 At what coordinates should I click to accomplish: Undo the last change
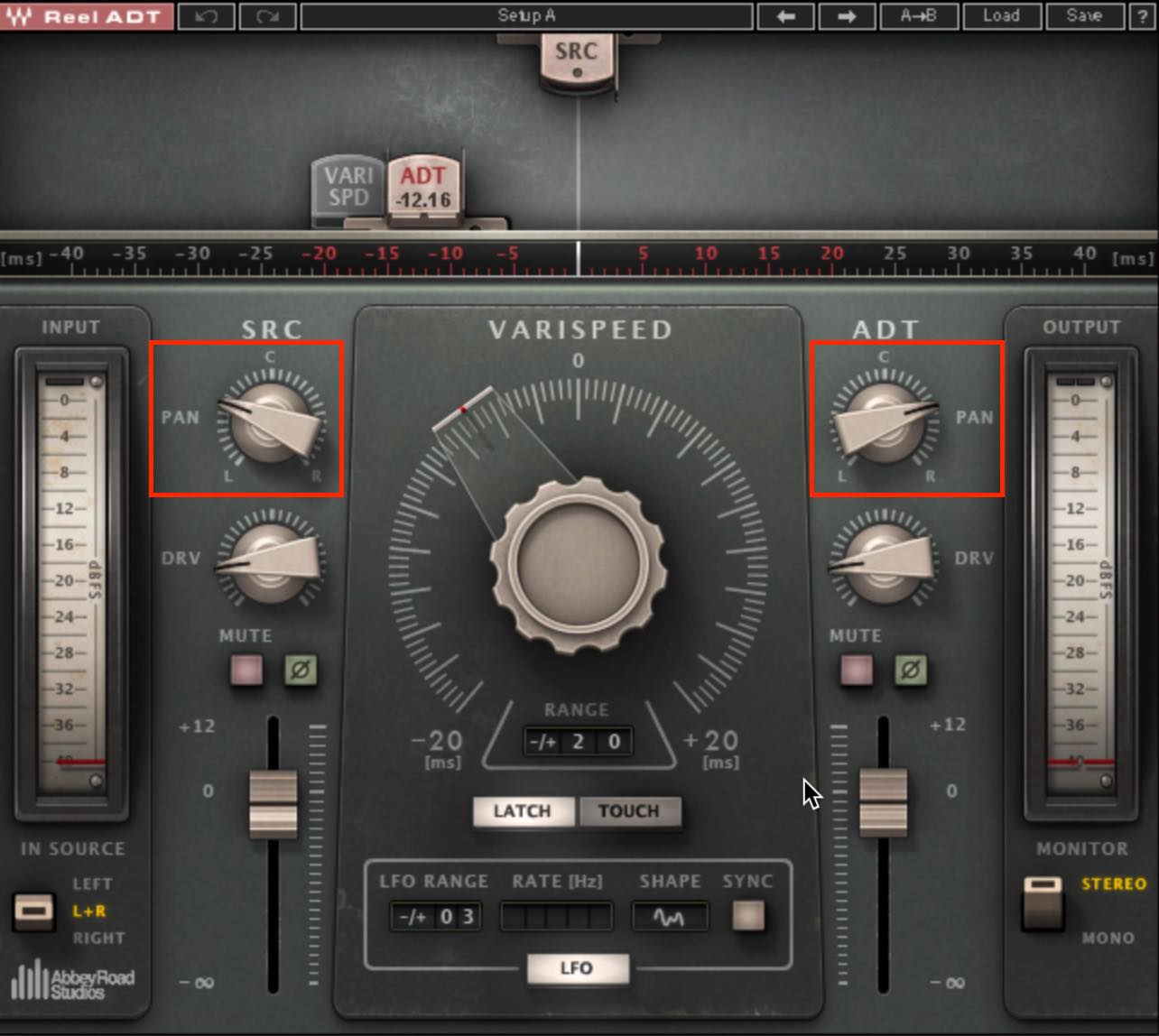[206, 16]
